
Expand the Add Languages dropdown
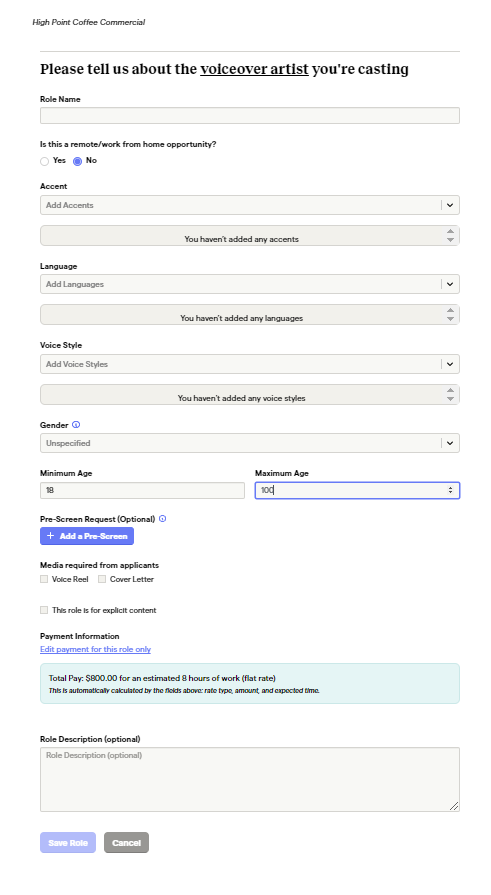point(249,284)
